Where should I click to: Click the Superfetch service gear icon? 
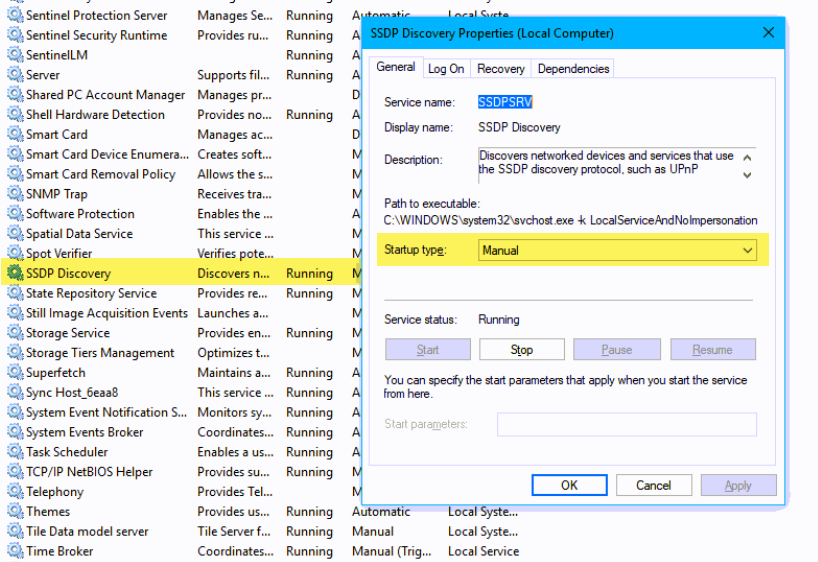pos(15,372)
